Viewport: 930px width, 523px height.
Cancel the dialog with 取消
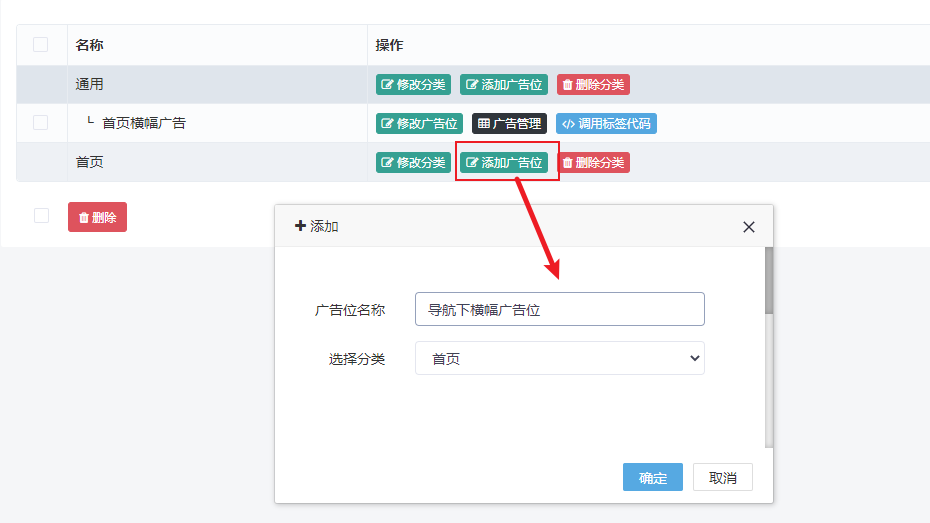point(722,477)
